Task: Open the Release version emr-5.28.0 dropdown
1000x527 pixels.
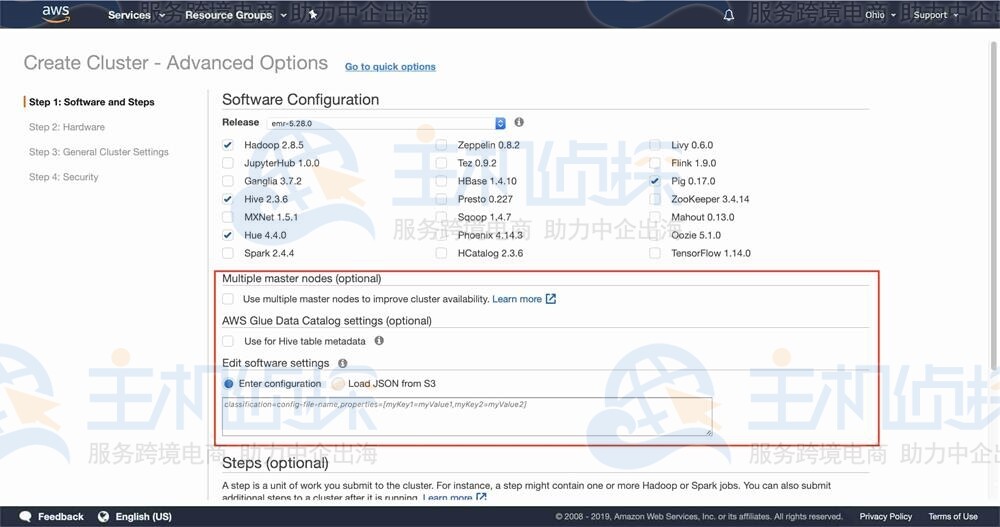Action: [386, 123]
